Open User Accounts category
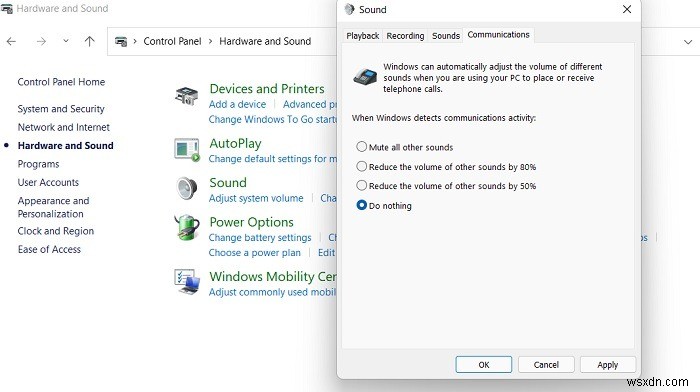 (x=48, y=183)
